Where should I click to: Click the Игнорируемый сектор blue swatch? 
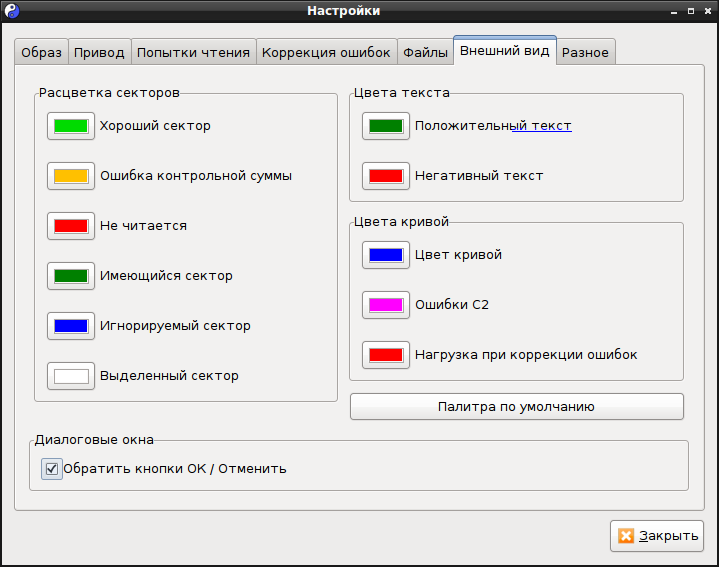[71, 326]
